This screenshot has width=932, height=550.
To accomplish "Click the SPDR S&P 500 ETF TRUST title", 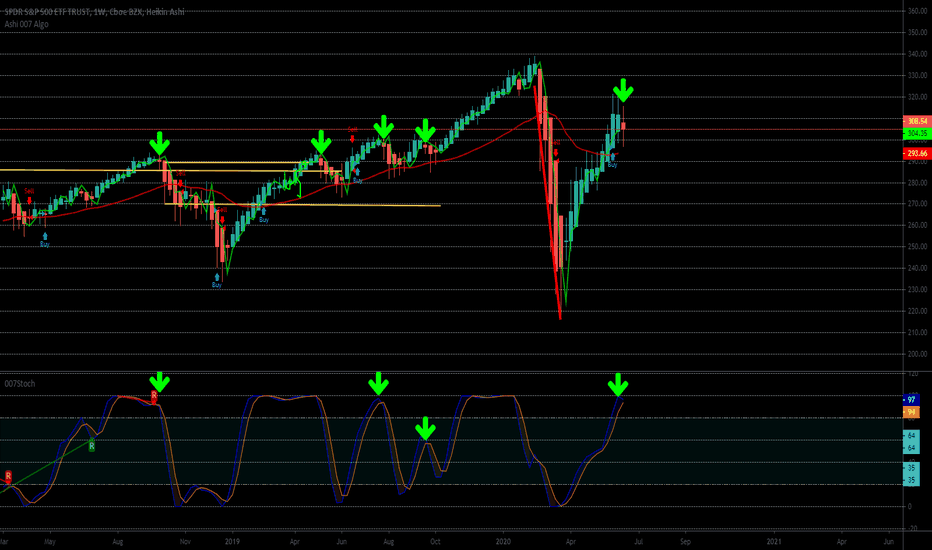I will (48, 12).
